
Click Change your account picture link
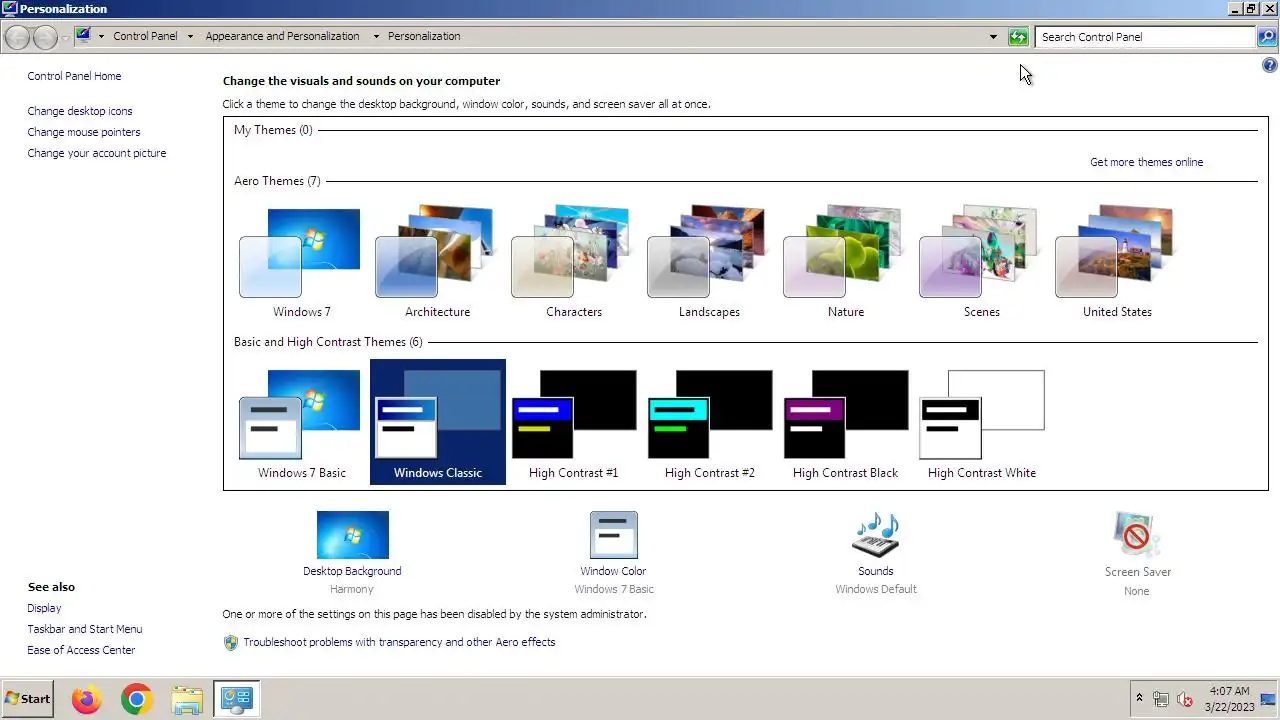[97, 153]
